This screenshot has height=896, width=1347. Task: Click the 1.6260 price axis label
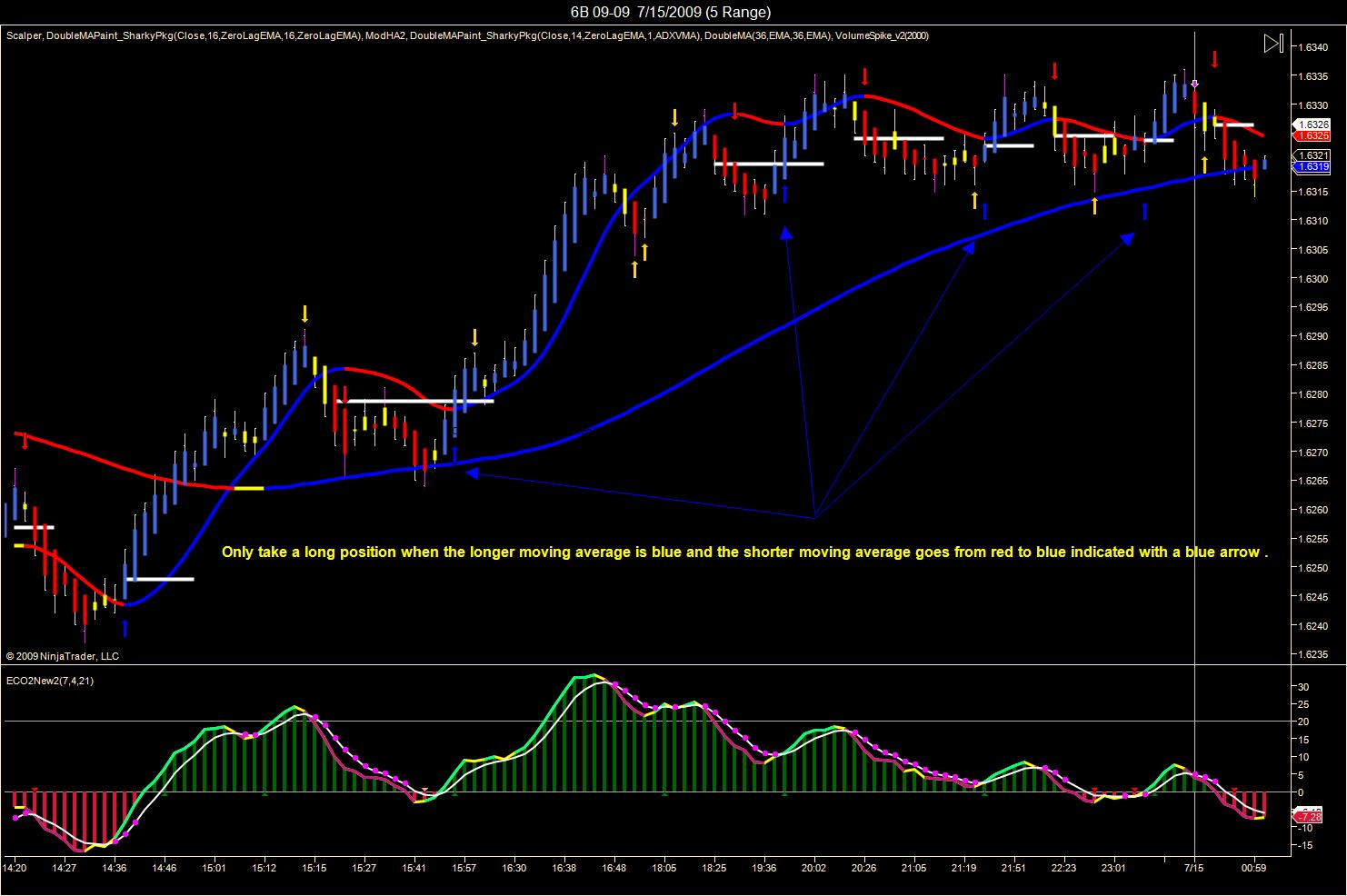coord(1313,510)
